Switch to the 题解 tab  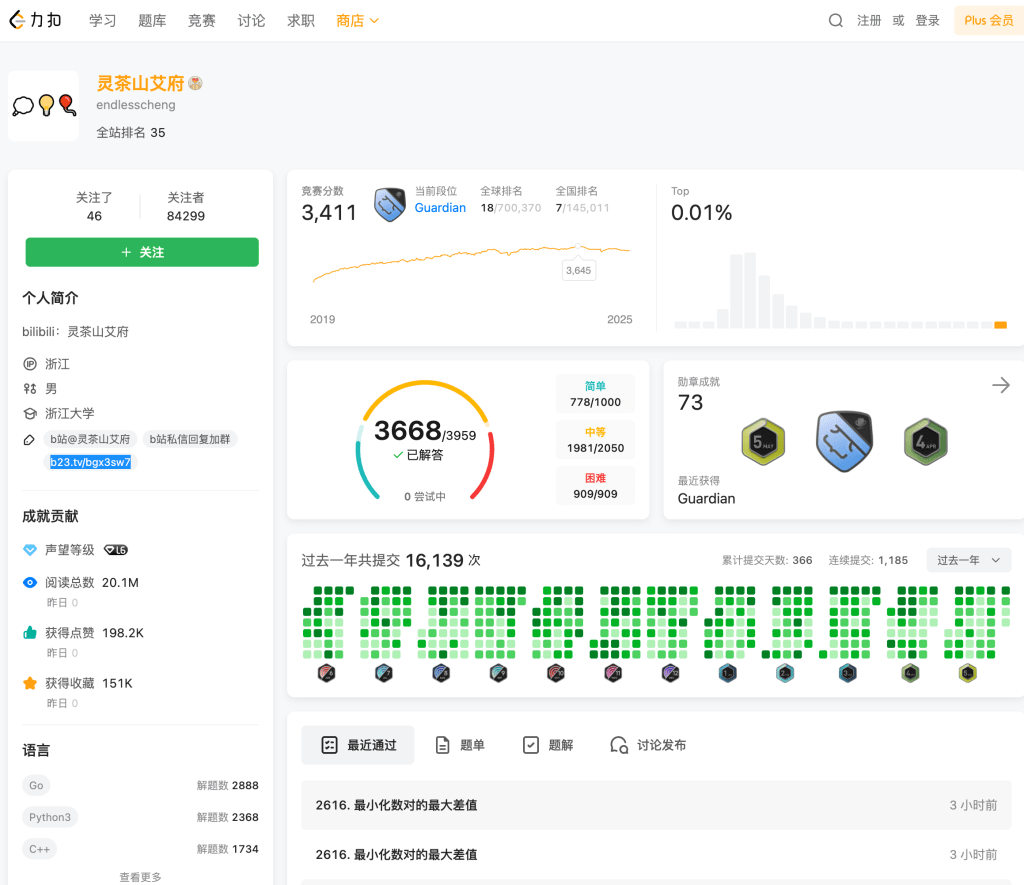click(548, 745)
